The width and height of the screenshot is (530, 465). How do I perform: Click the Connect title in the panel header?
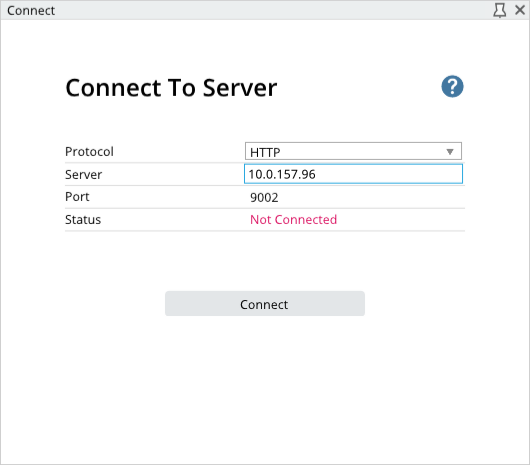pyautogui.click(x=31, y=10)
